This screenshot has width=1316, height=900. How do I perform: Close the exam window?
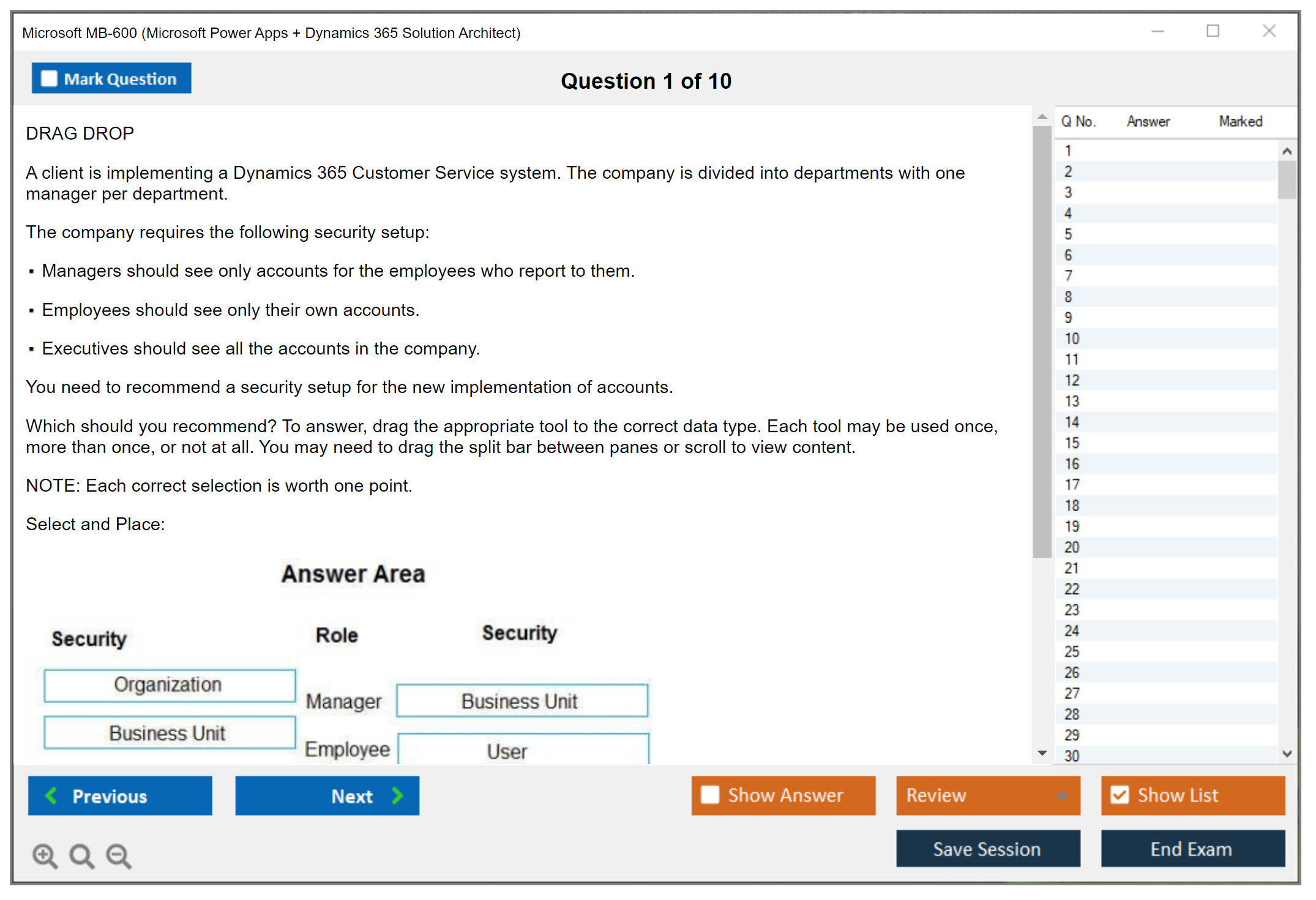[x=1269, y=31]
